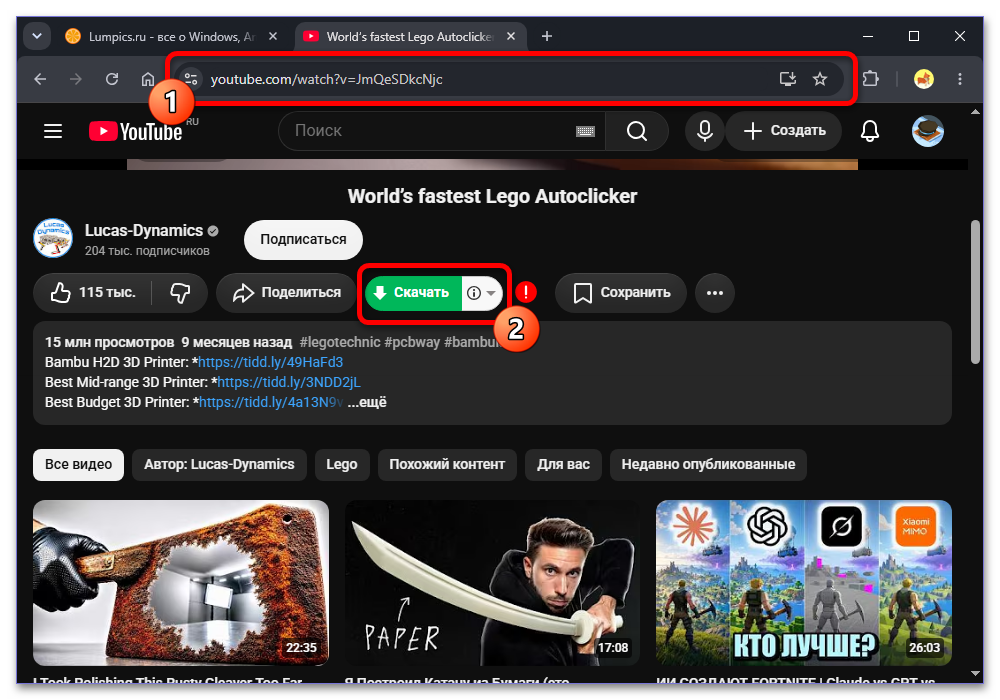Open the tidd.ly/4a13N9v link
Screen dimensions: 1000x700
coord(271,402)
